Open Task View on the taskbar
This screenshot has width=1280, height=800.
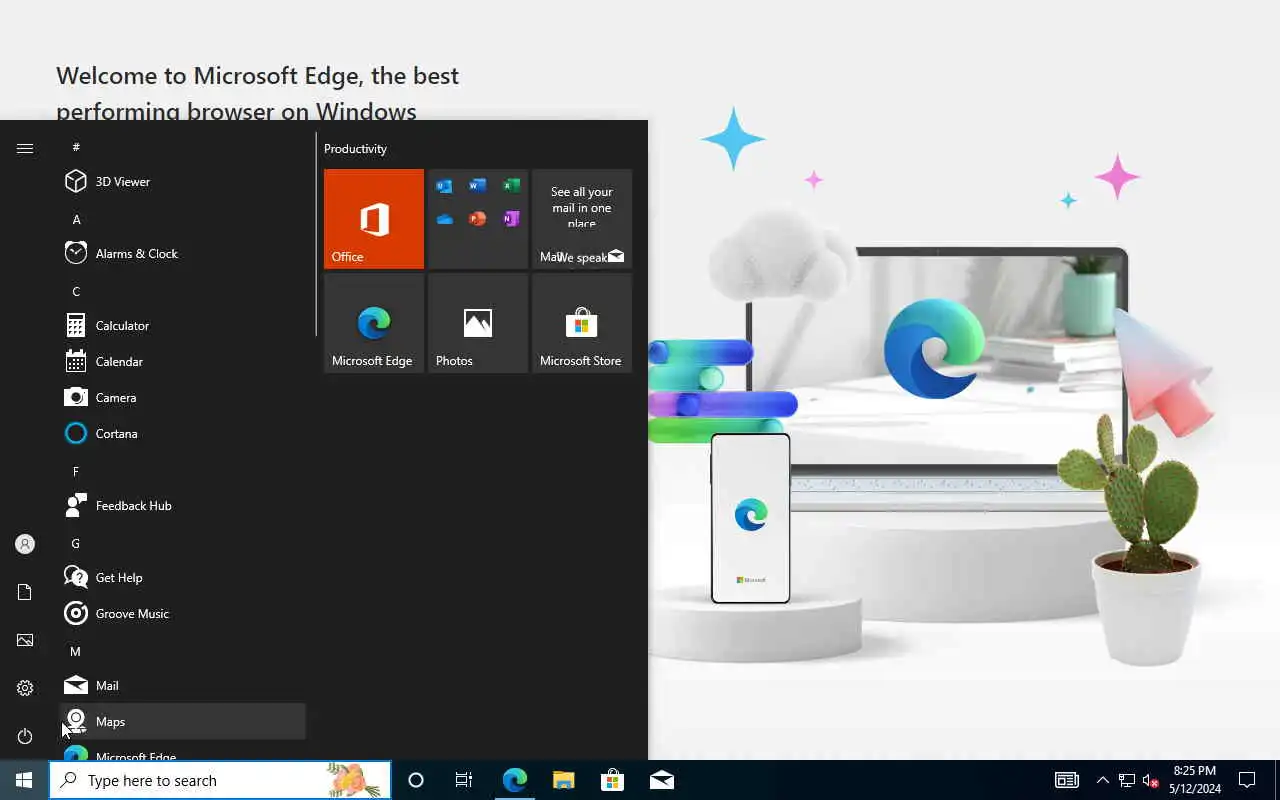(464, 780)
